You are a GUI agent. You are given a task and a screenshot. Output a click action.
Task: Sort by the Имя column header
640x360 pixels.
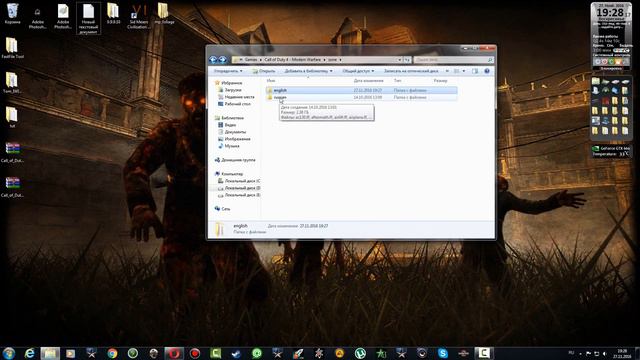[271, 81]
